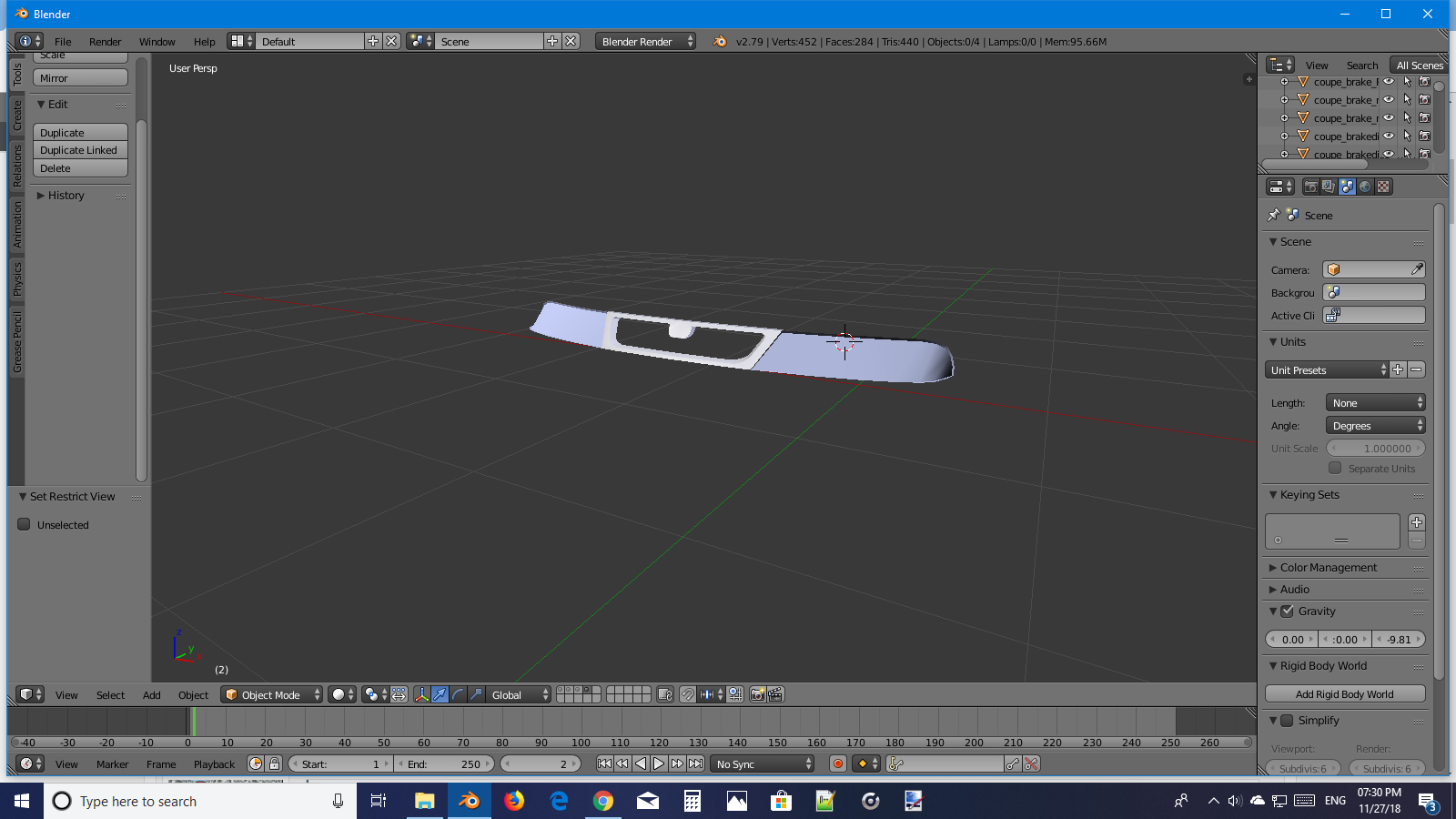Viewport: 1456px width, 819px height.
Task: Click OpenGL render image camera icon
Action: 757,694
